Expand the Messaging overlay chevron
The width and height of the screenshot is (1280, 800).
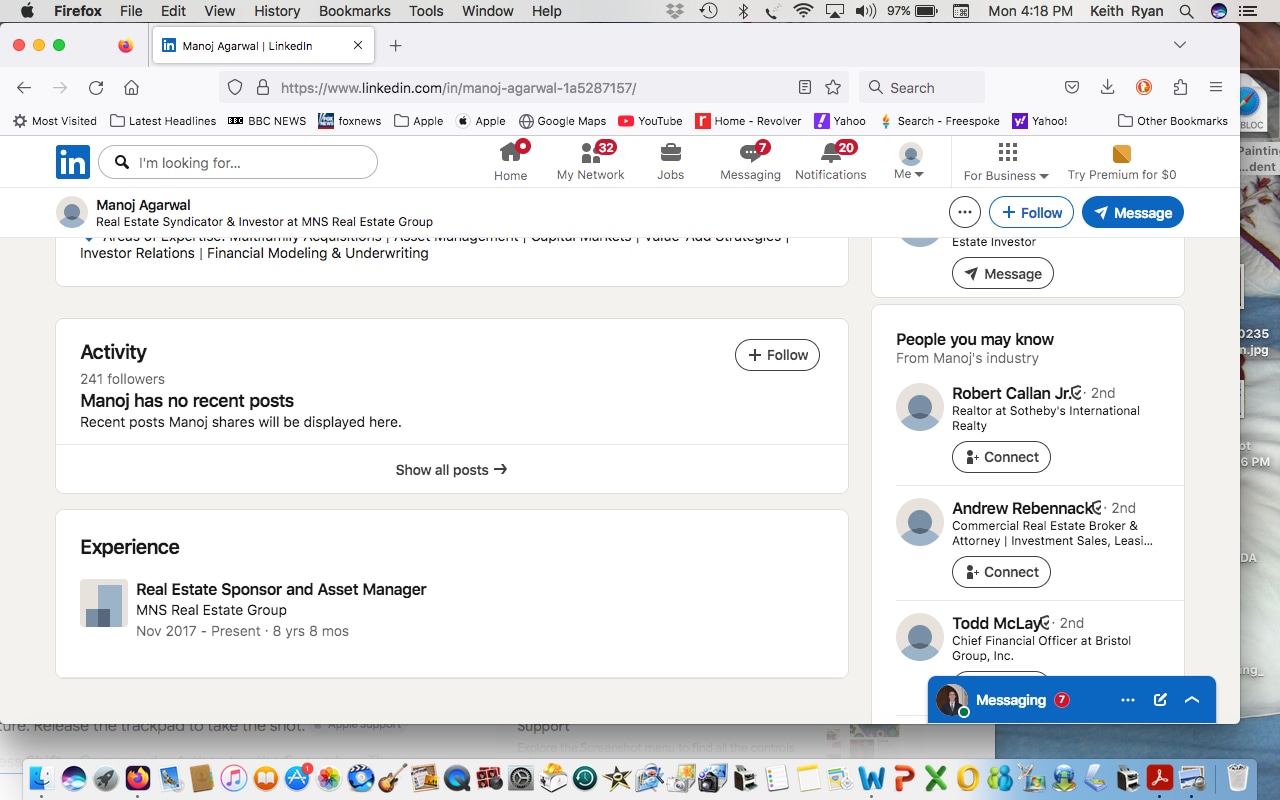tap(1192, 700)
